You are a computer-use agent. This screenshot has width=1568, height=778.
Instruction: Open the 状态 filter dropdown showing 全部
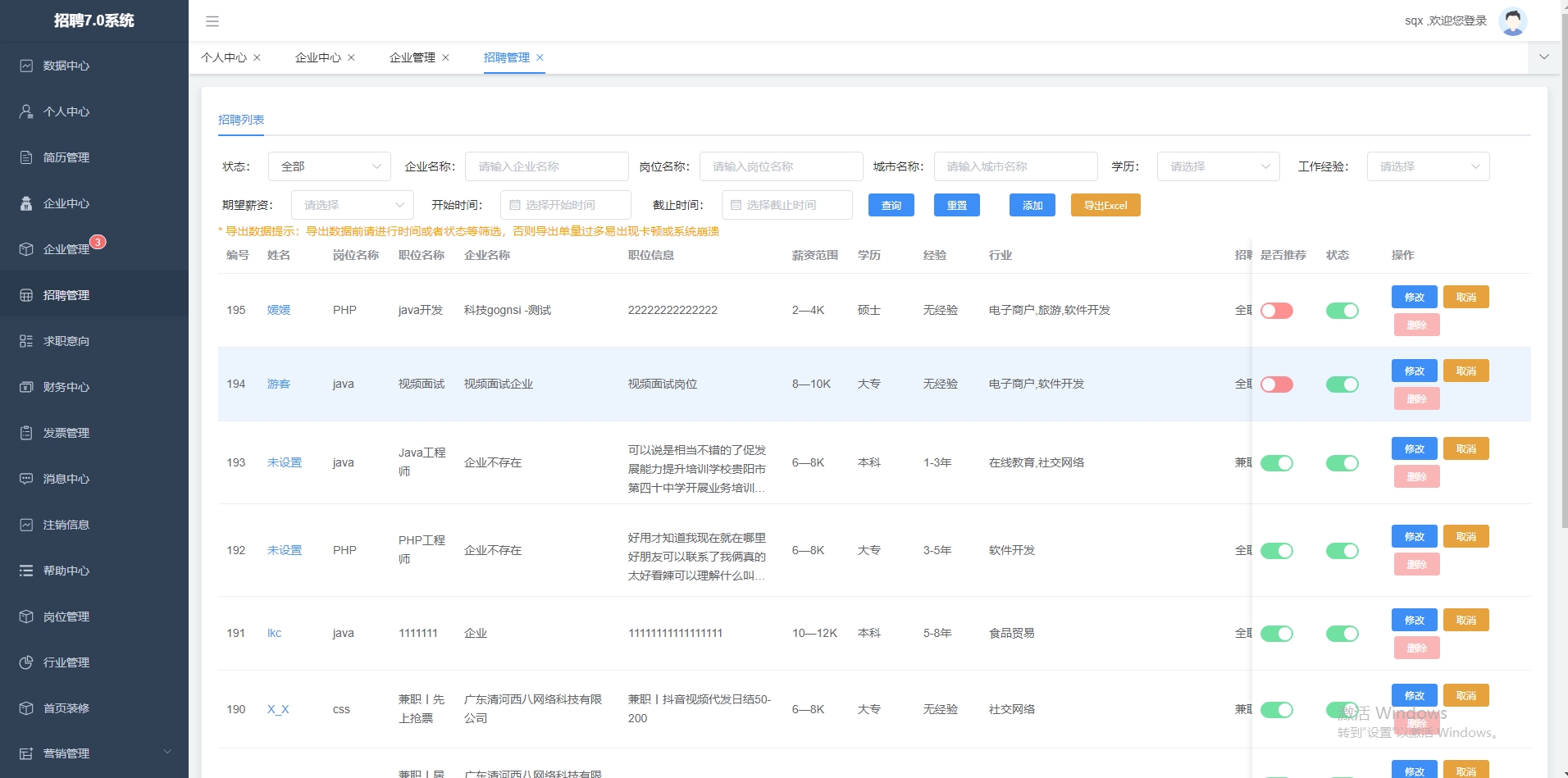(329, 166)
